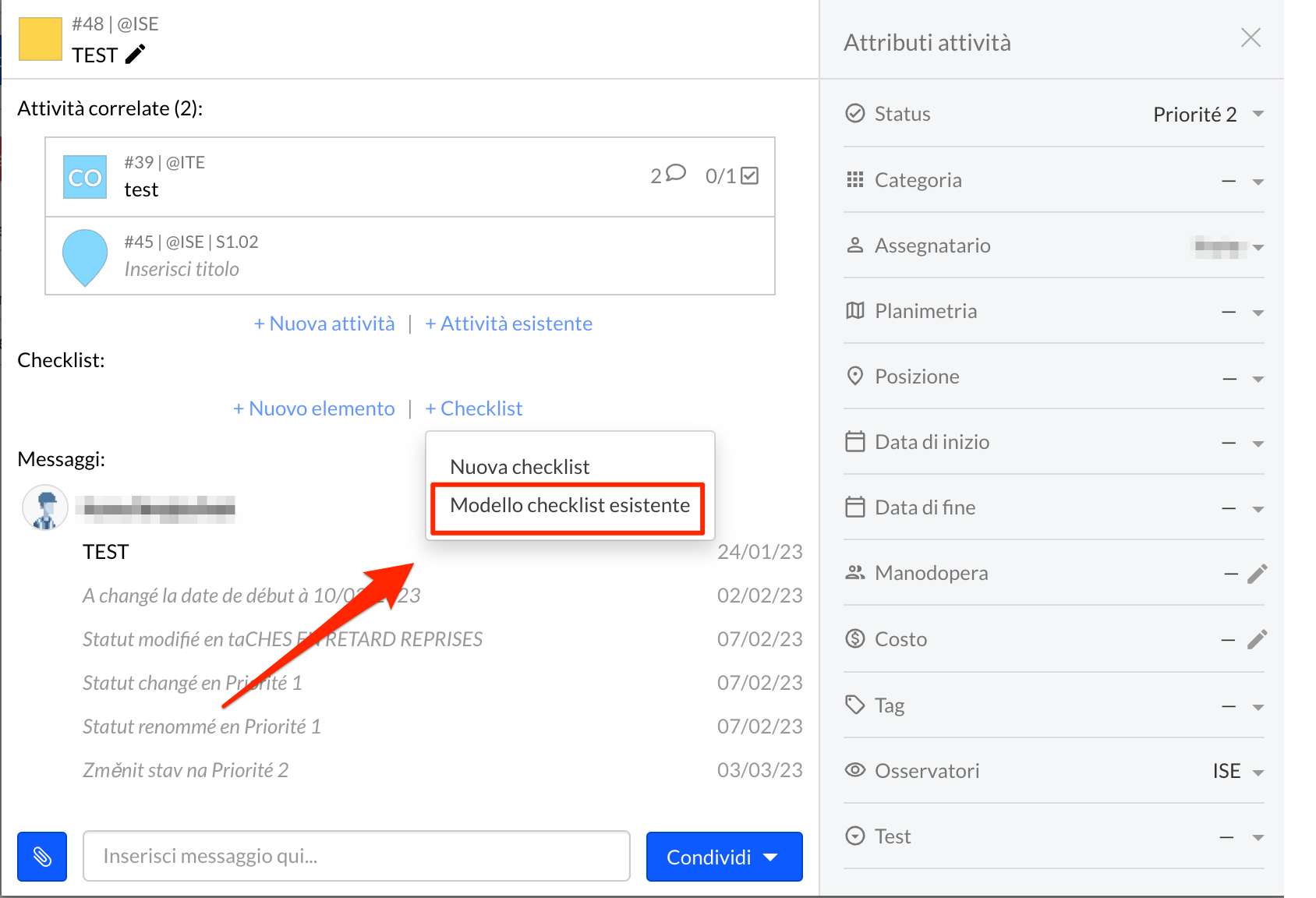Choose Nuova checklist menu option
Viewport: 1316px width, 898px height.
pyautogui.click(x=519, y=467)
